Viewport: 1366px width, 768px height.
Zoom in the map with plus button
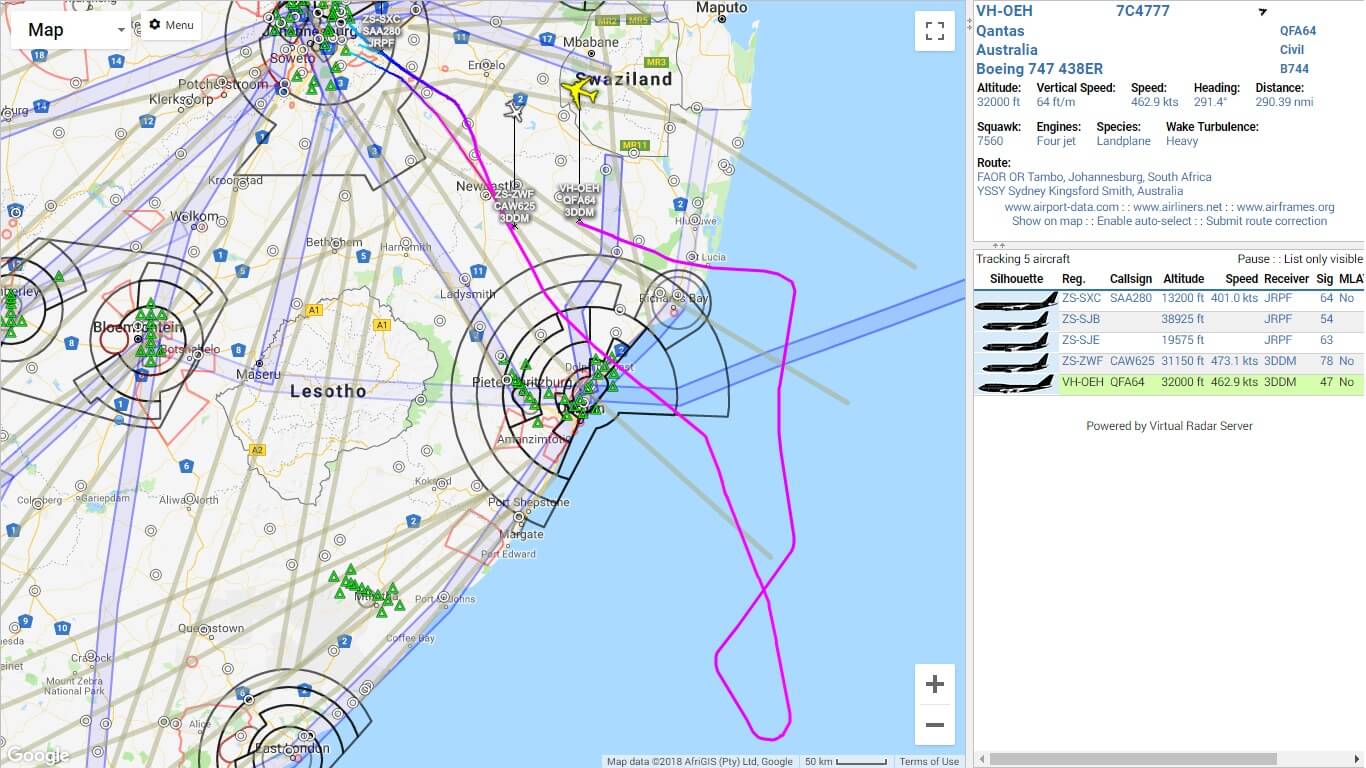point(935,684)
